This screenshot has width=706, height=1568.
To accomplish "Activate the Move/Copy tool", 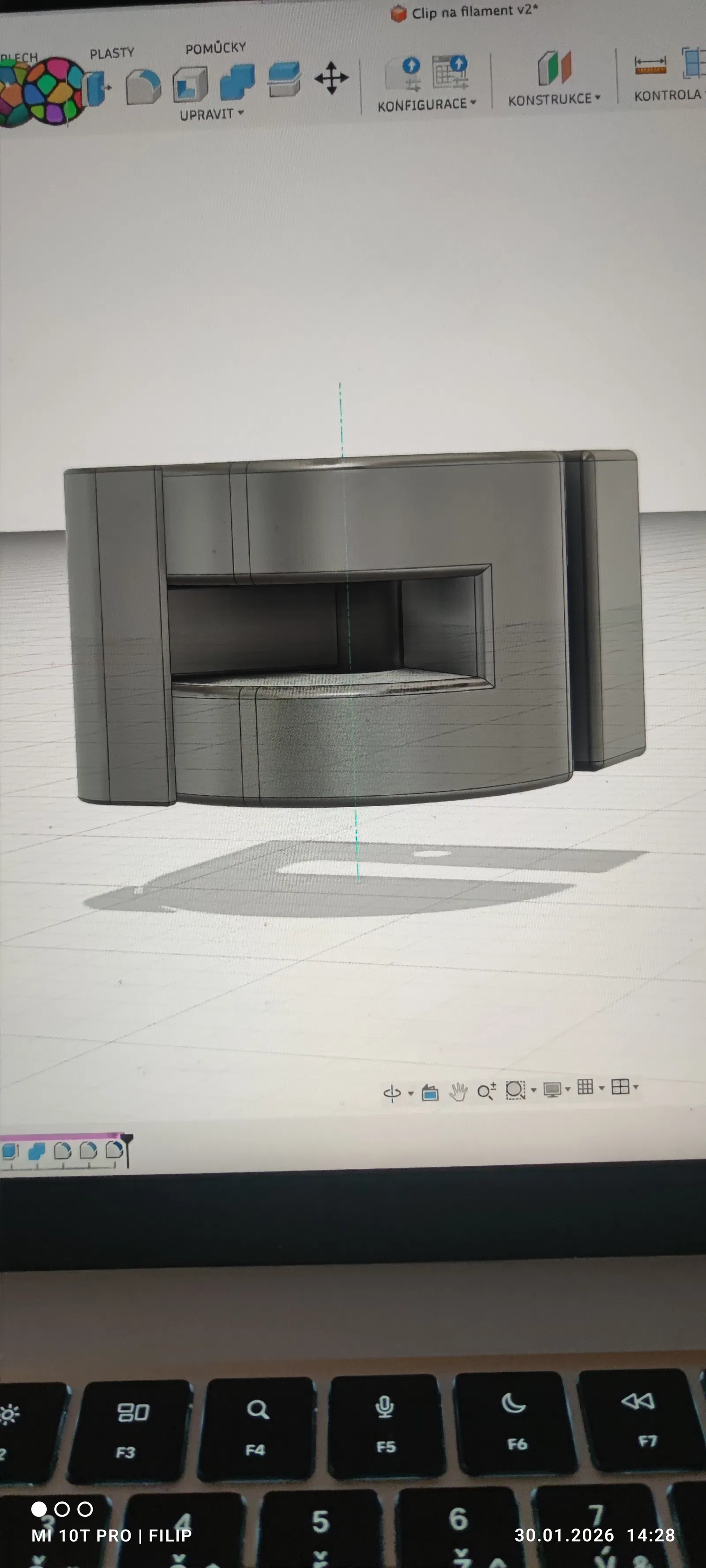I will pos(331,78).
